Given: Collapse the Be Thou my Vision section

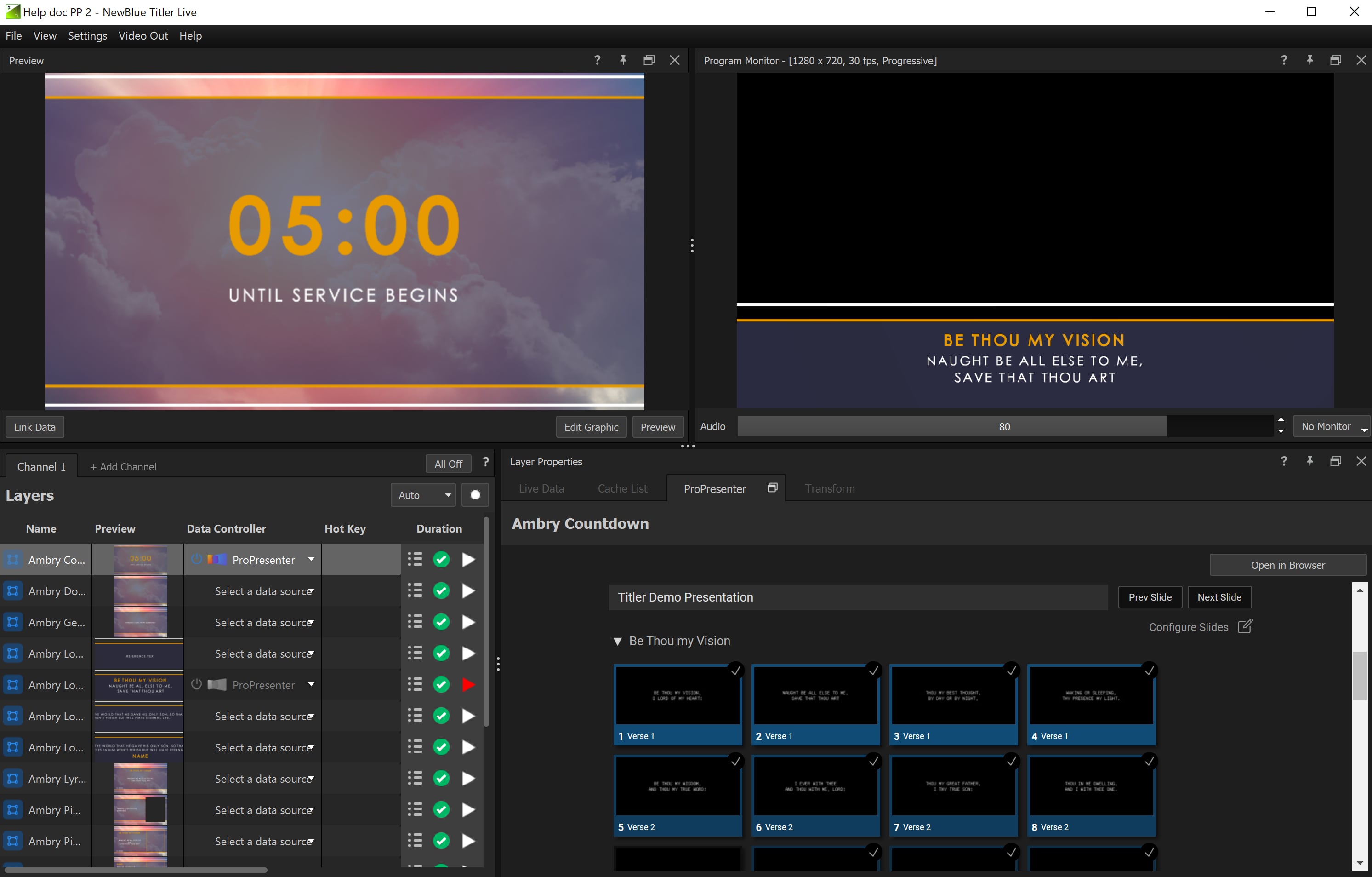Looking at the screenshot, I should tap(617, 641).
